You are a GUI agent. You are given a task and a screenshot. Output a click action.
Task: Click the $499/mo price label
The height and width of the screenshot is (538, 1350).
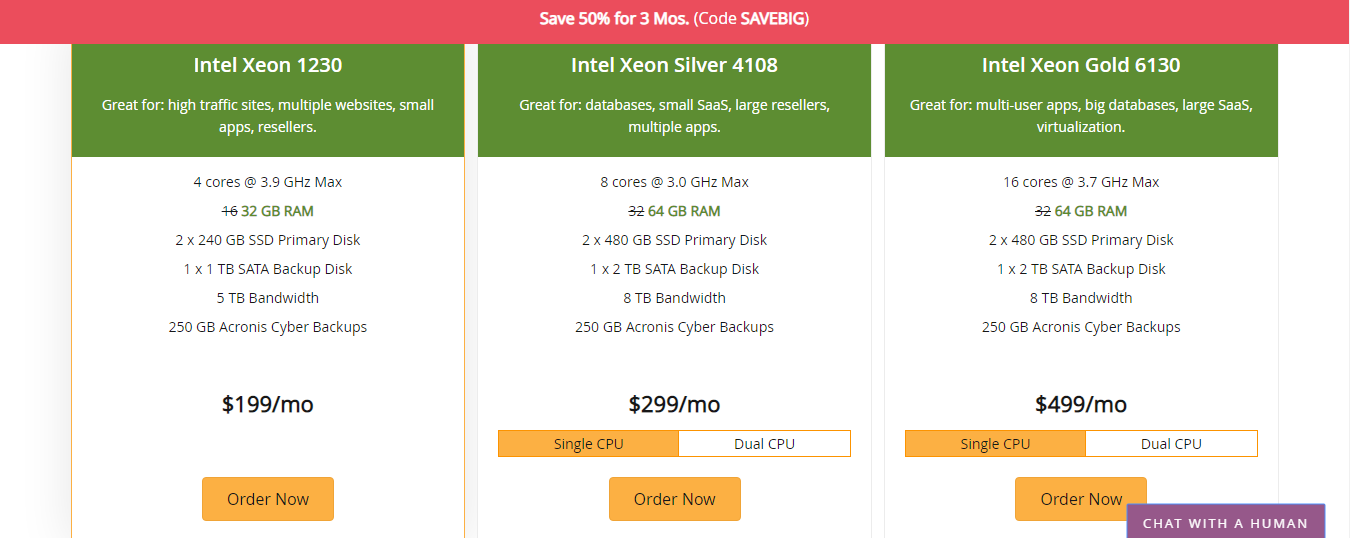click(x=1081, y=404)
